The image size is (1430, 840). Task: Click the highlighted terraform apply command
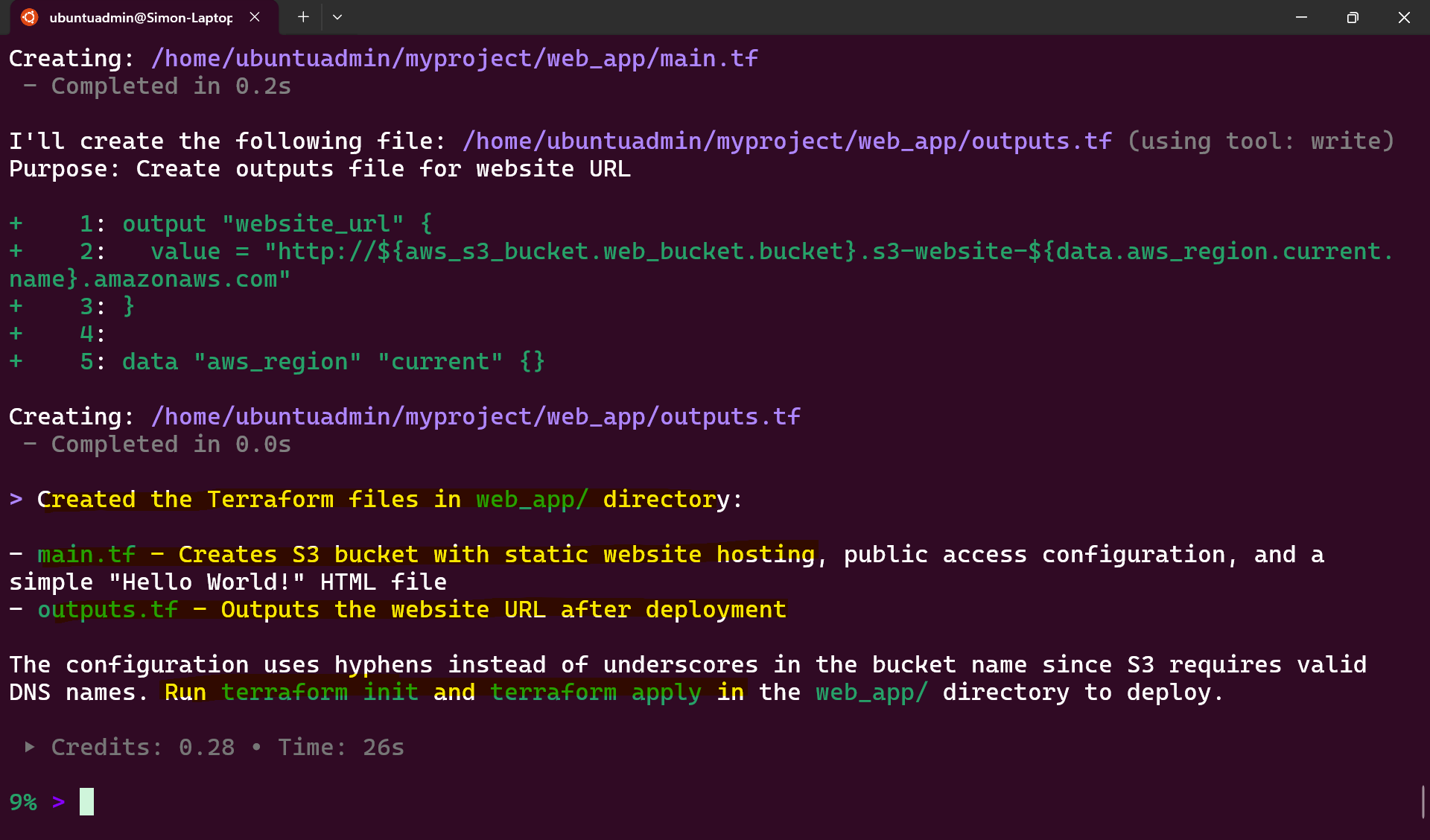596,692
